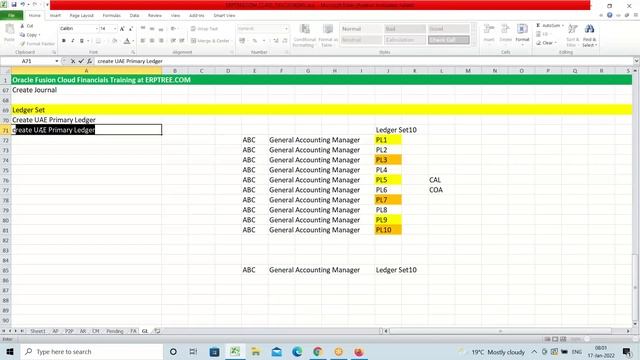Viewport: 640px width, 360px height.
Task: Click the Decrease Font Size icon
Action: click(x=131, y=29)
